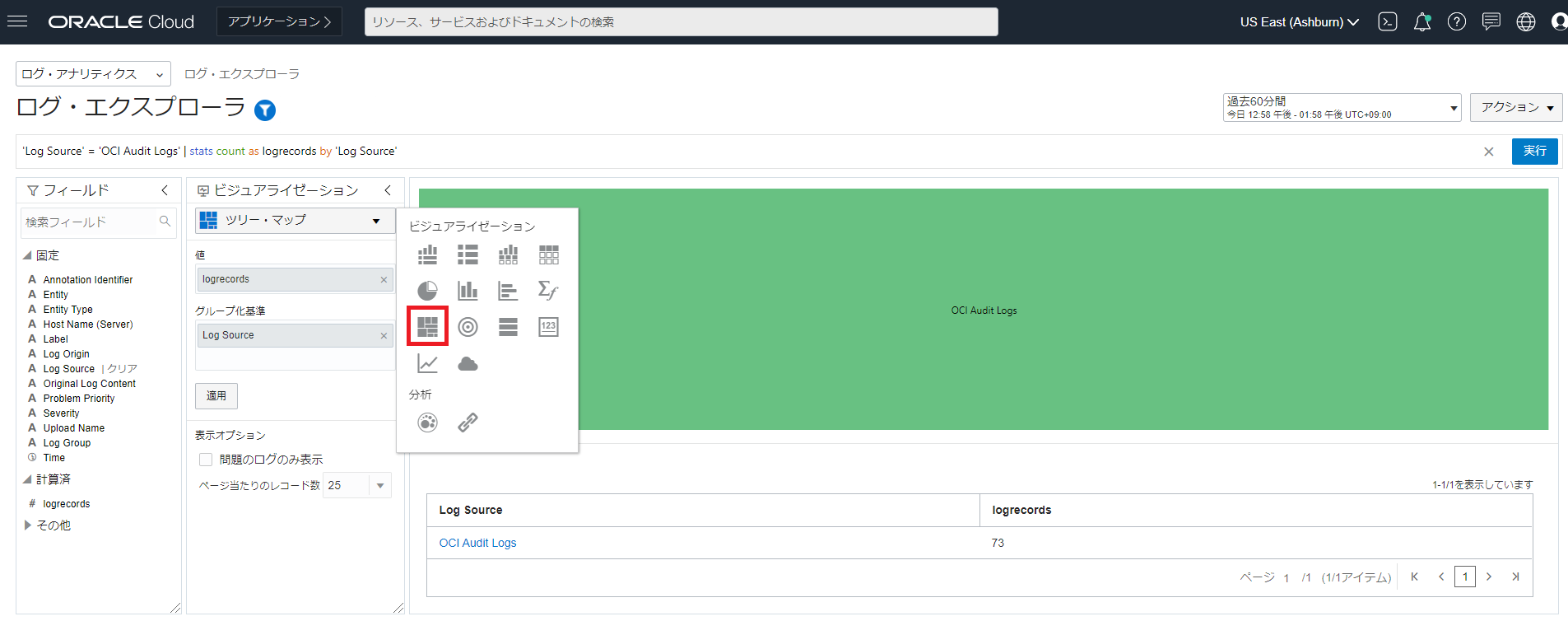This screenshot has height=635, width=1568.
Task: Open the アクション menu
Action: coord(1516,107)
